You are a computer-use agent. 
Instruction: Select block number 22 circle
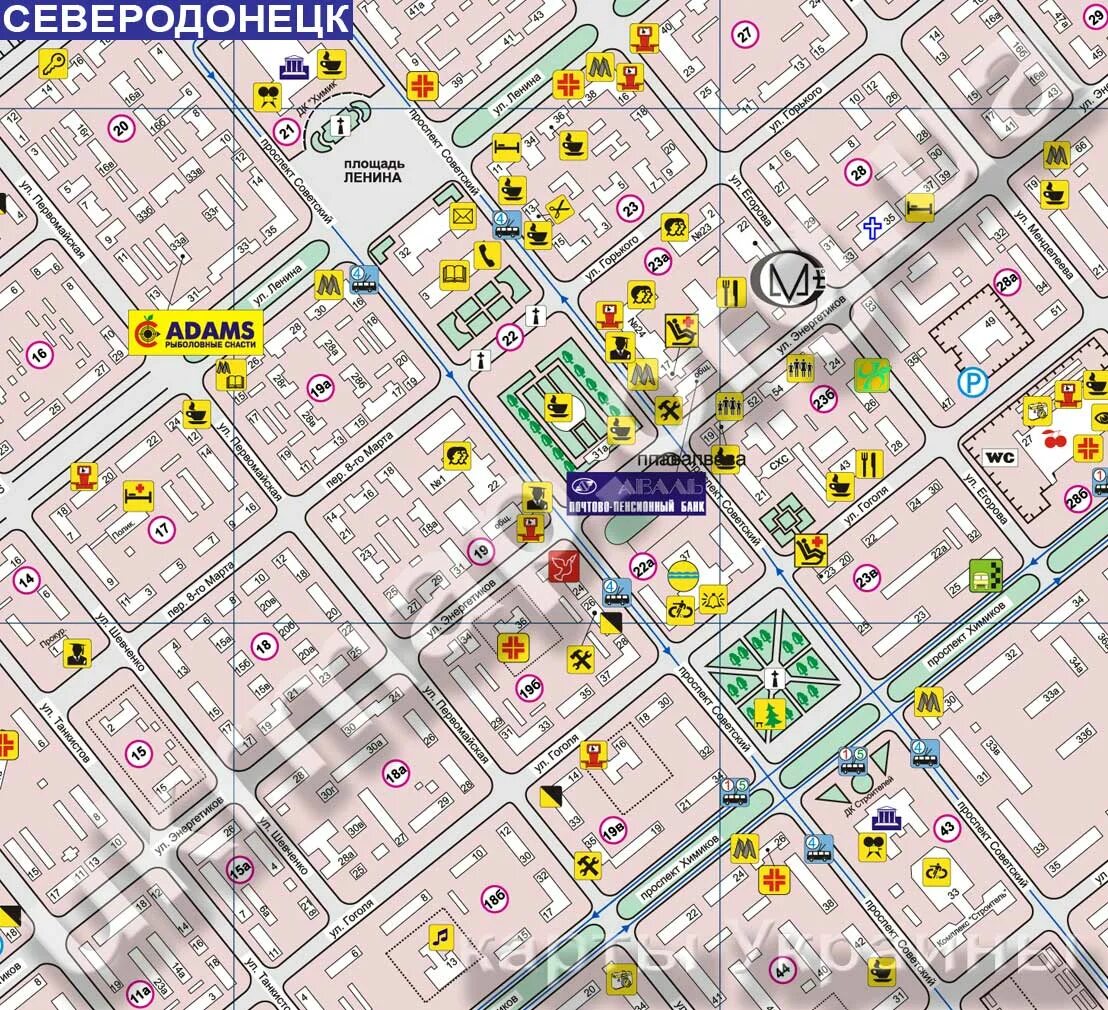509,338
